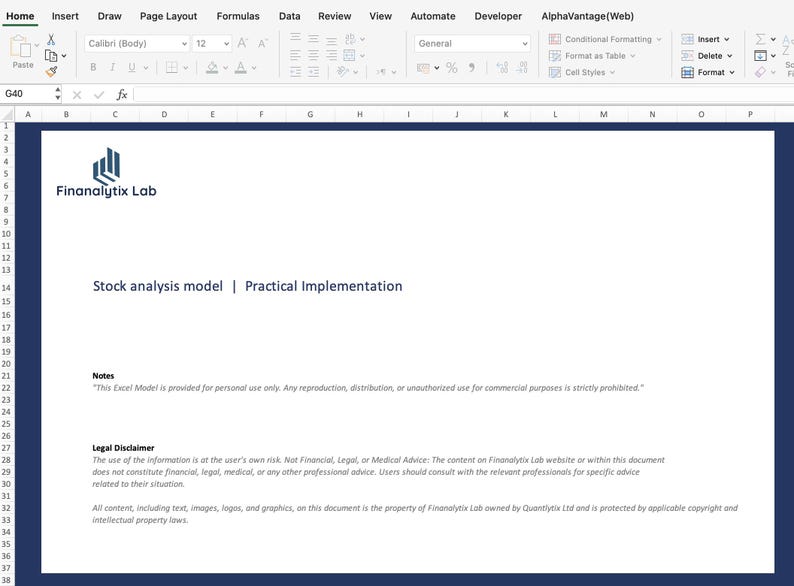
Task: Click the AutoSum sigma icon
Action: [761, 39]
